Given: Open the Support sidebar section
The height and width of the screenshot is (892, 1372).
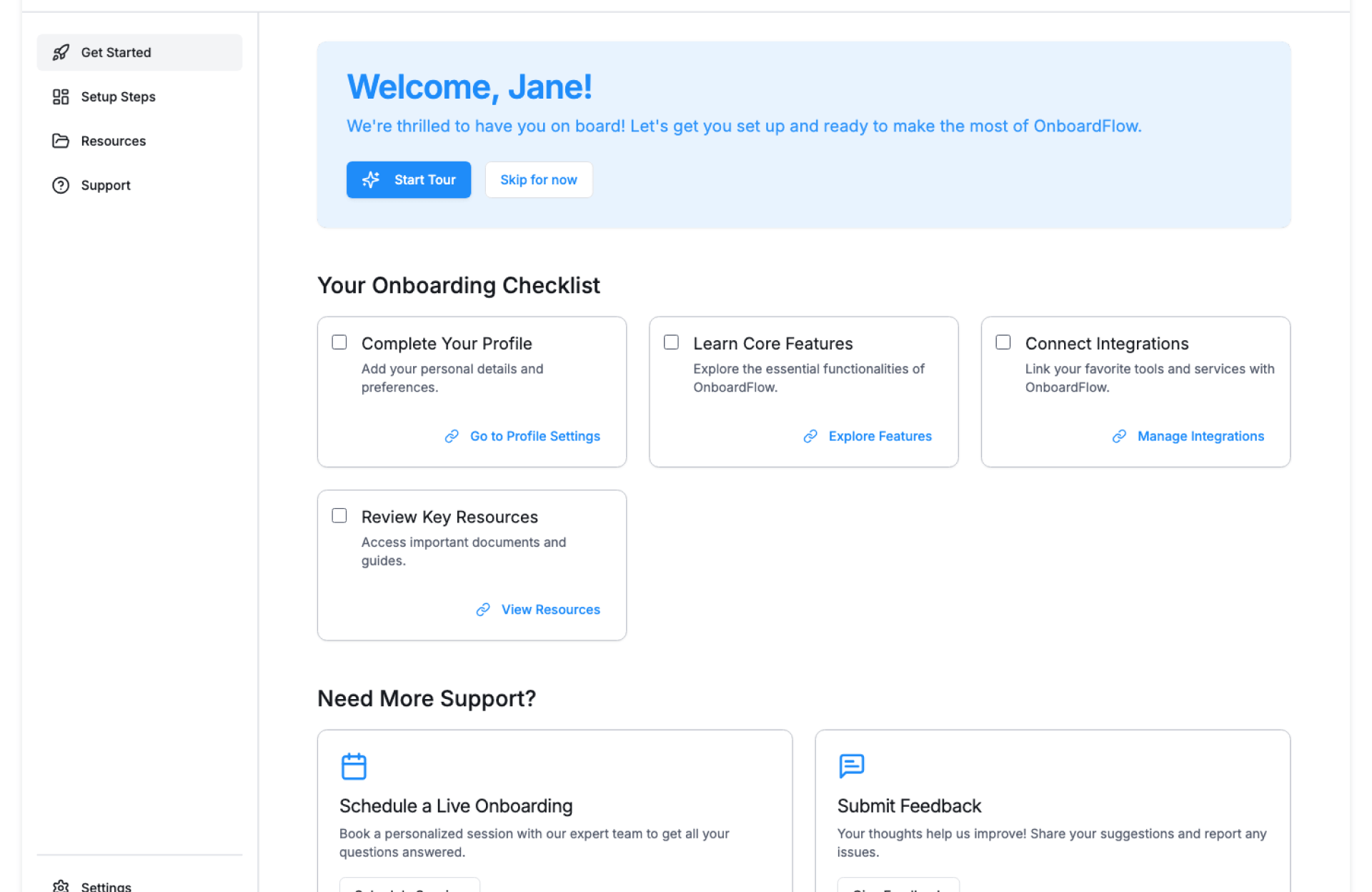Looking at the screenshot, I should tap(106, 185).
